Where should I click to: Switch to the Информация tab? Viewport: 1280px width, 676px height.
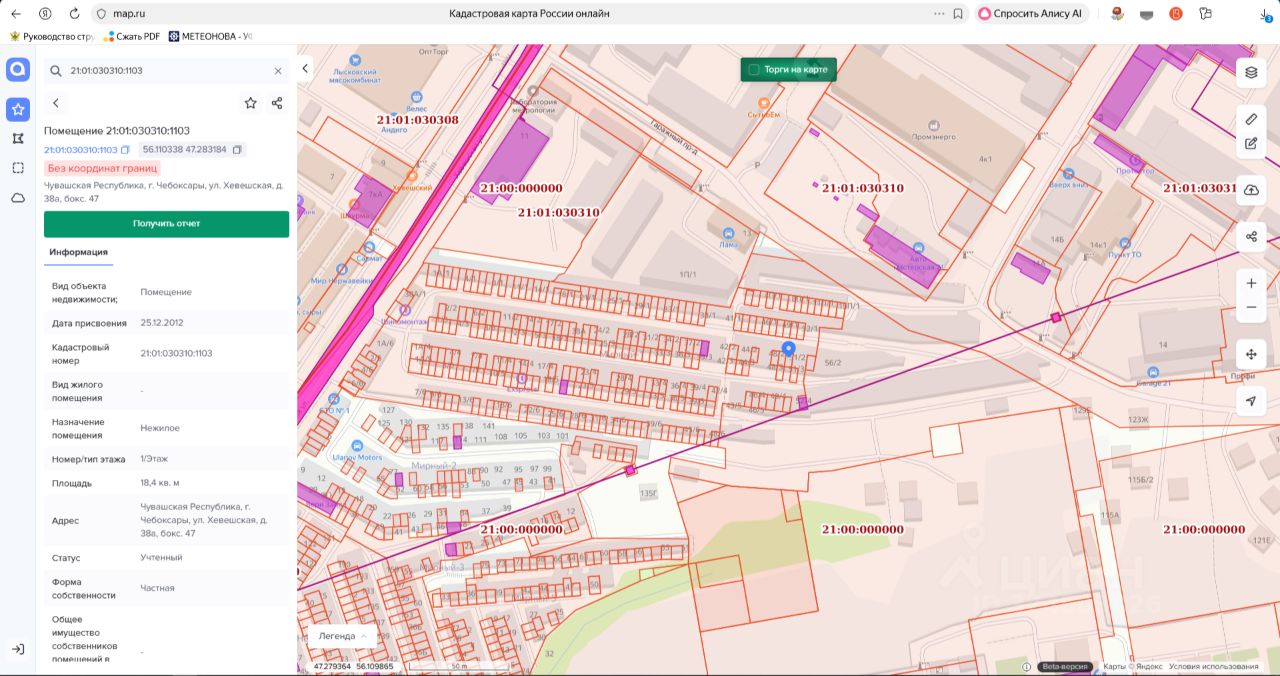point(78,252)
